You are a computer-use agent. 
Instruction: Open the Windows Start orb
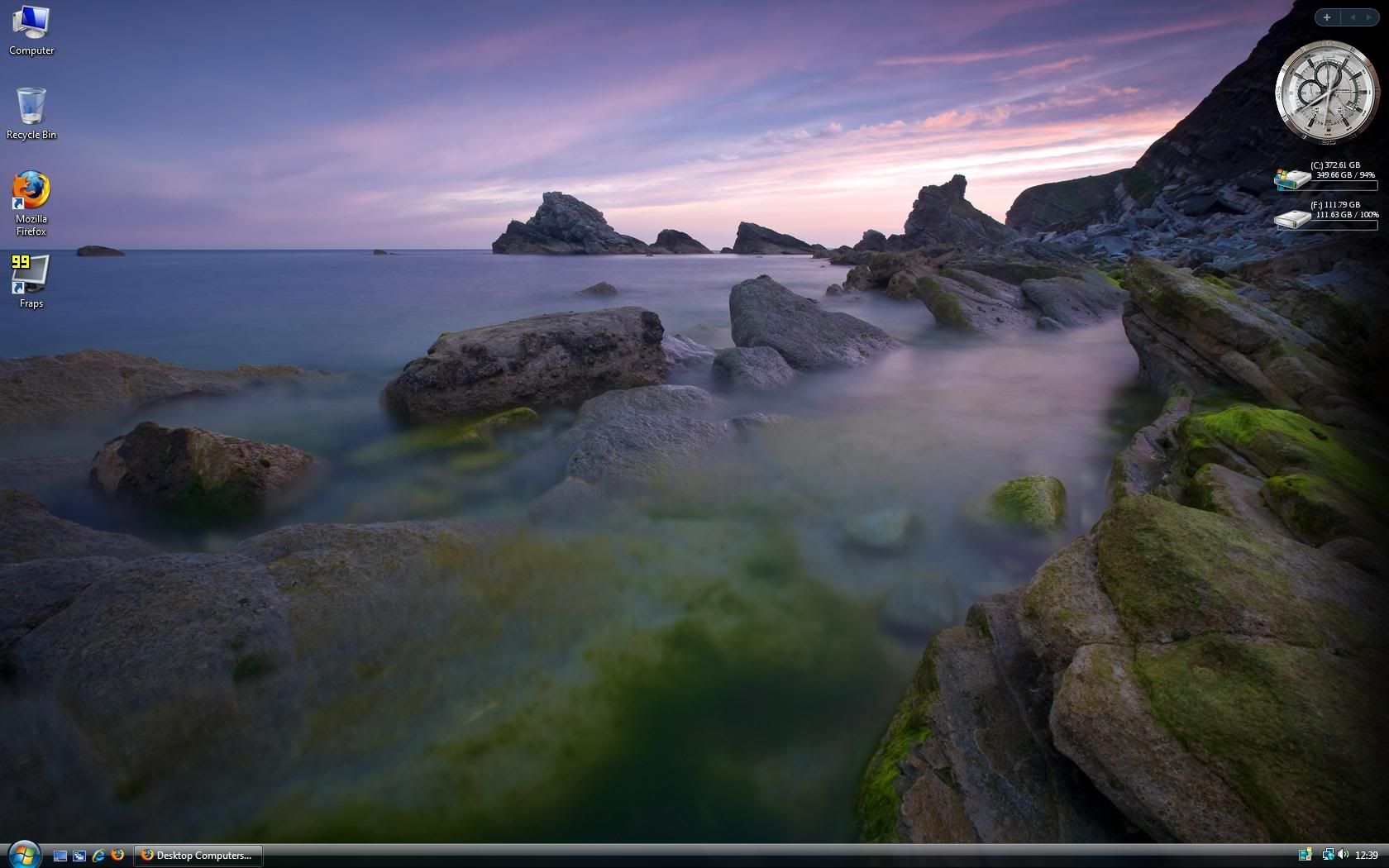[x=23, y=854]
